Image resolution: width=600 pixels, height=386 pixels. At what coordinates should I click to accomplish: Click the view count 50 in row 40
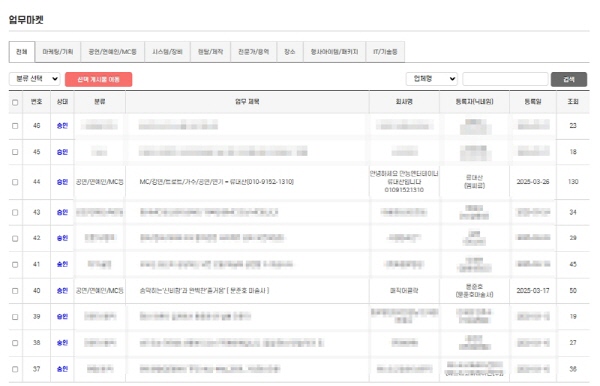tap(573, 290)
